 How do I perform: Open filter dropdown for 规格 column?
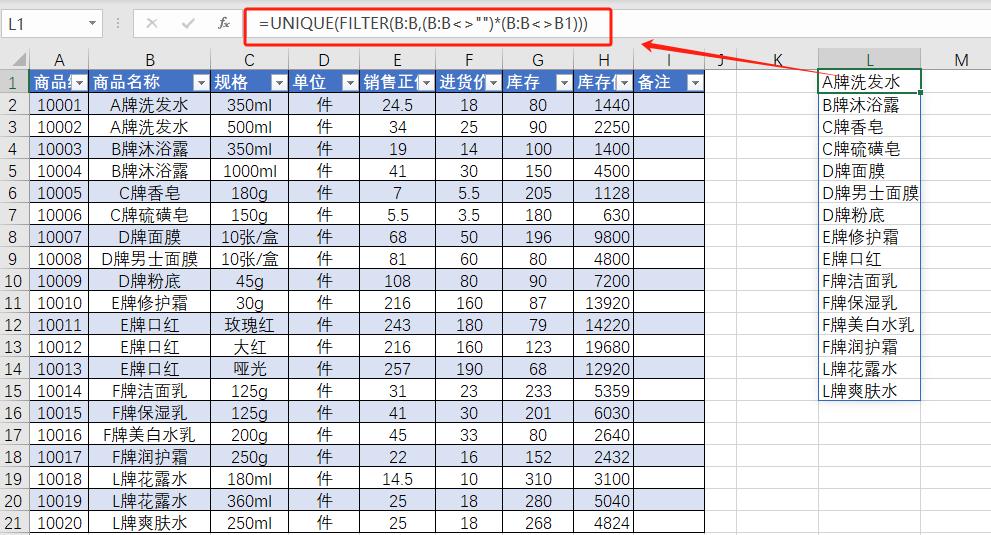pos(279,82)
